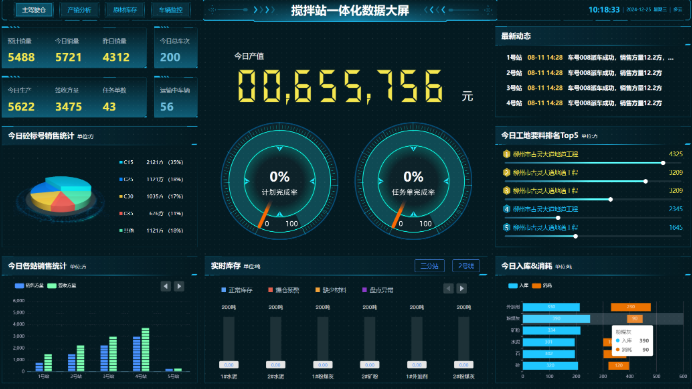Viewport: 692px width, 389px height.
Task: Toggle the orange 消耗 legend item
Action: 542,286
